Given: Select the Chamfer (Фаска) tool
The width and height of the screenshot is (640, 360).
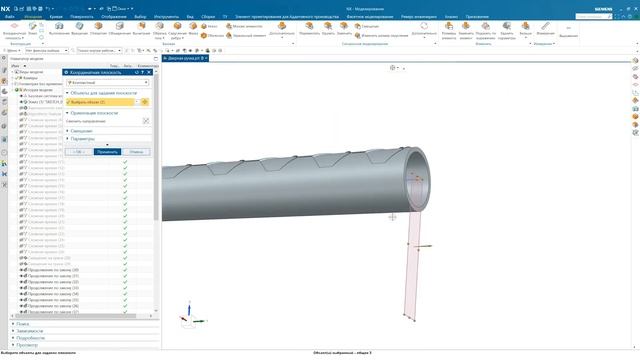Looking at the screenshot, I should tap(193, 29).
